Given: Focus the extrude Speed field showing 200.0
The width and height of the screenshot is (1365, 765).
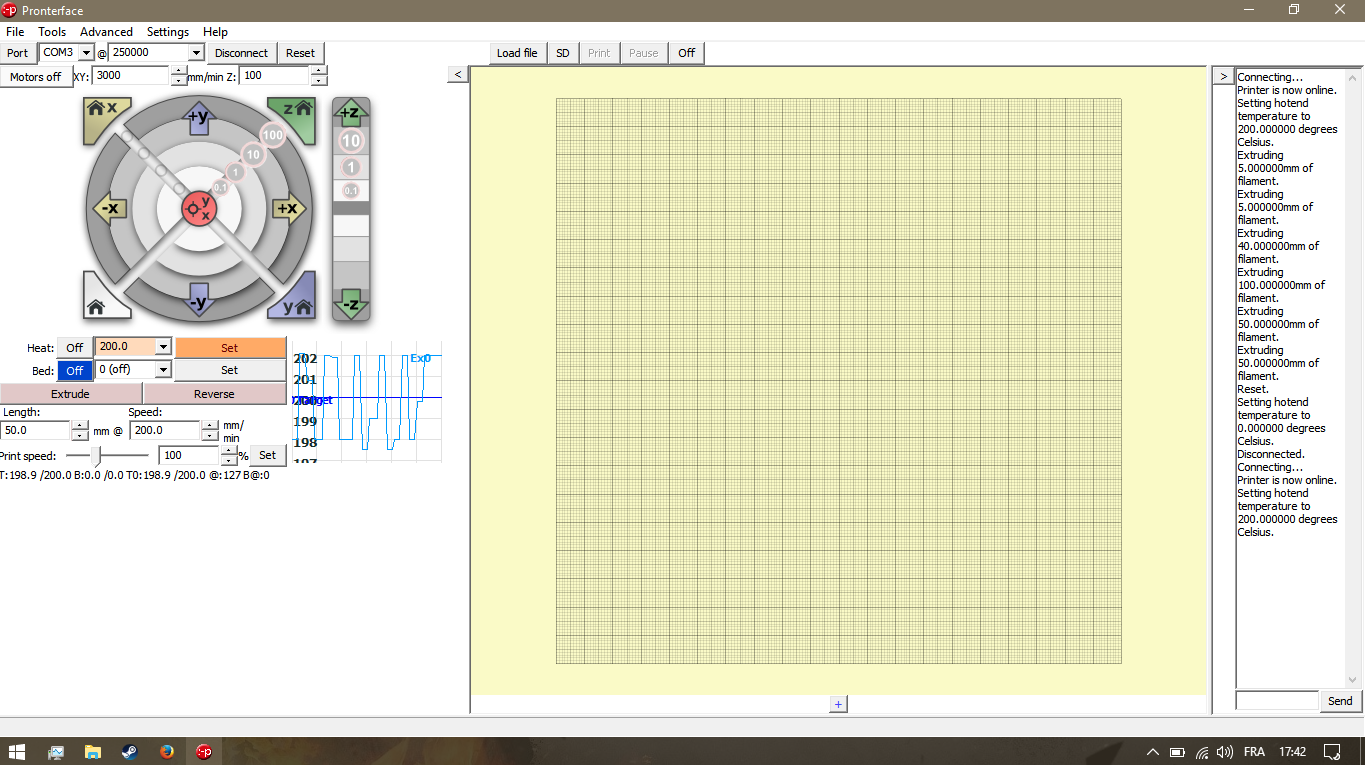Looking at the screenshot, I should pos(165,430).
